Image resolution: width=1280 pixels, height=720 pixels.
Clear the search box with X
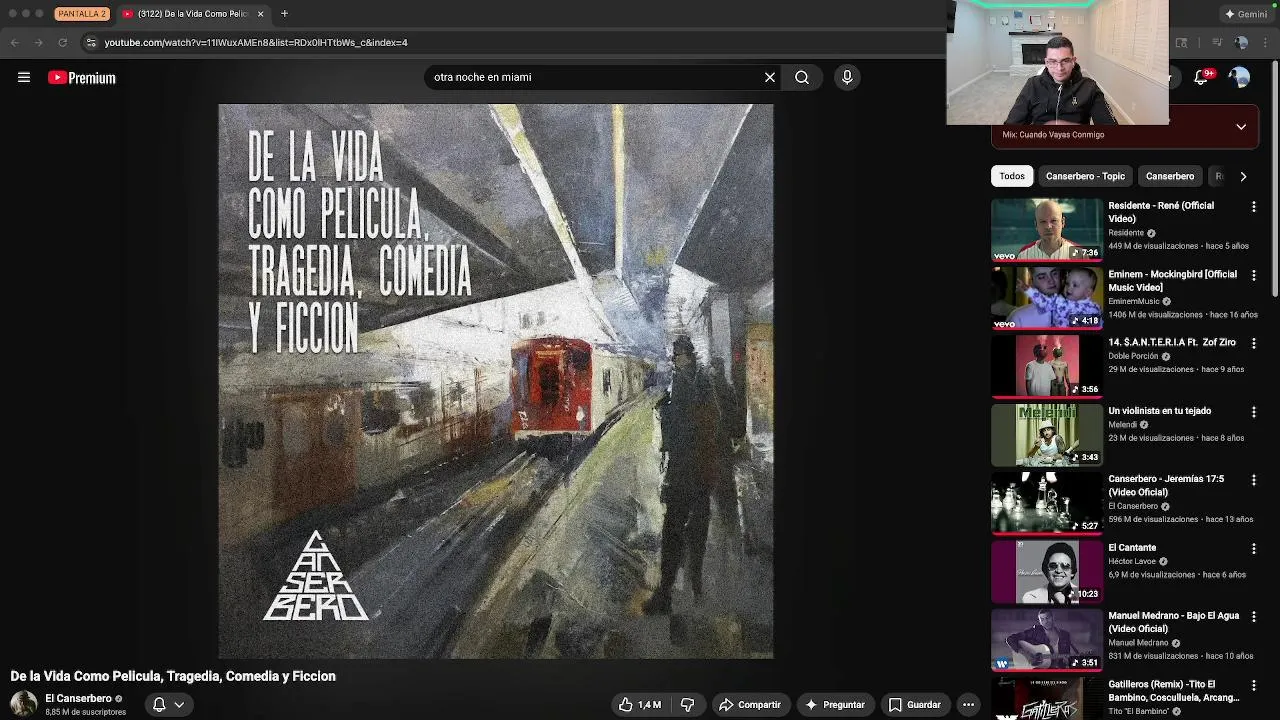tap(770, 77)
